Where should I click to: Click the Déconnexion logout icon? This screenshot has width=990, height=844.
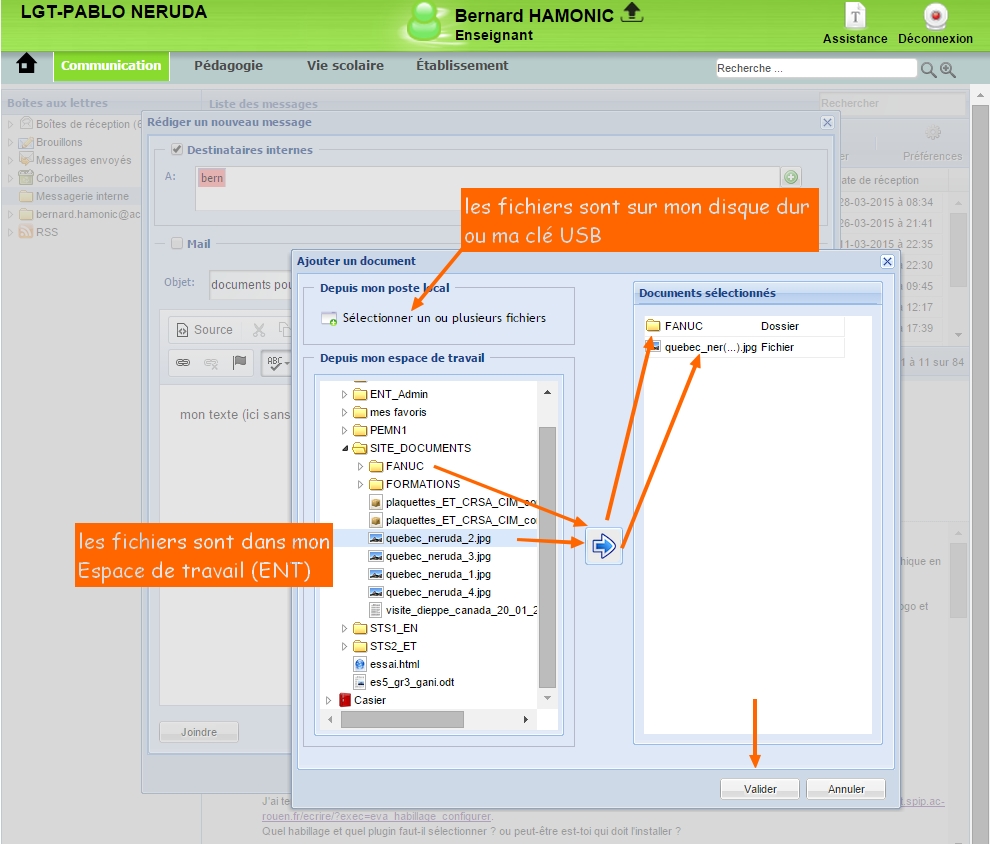point(935,17)
